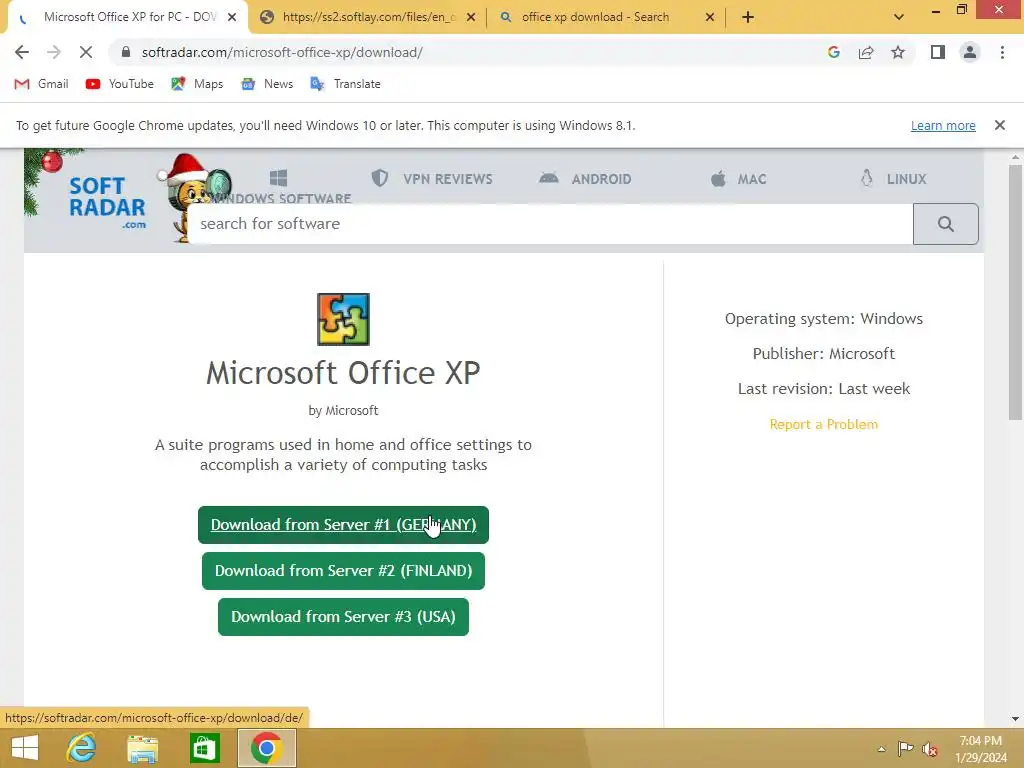Click the share page icon

[866, 52]
